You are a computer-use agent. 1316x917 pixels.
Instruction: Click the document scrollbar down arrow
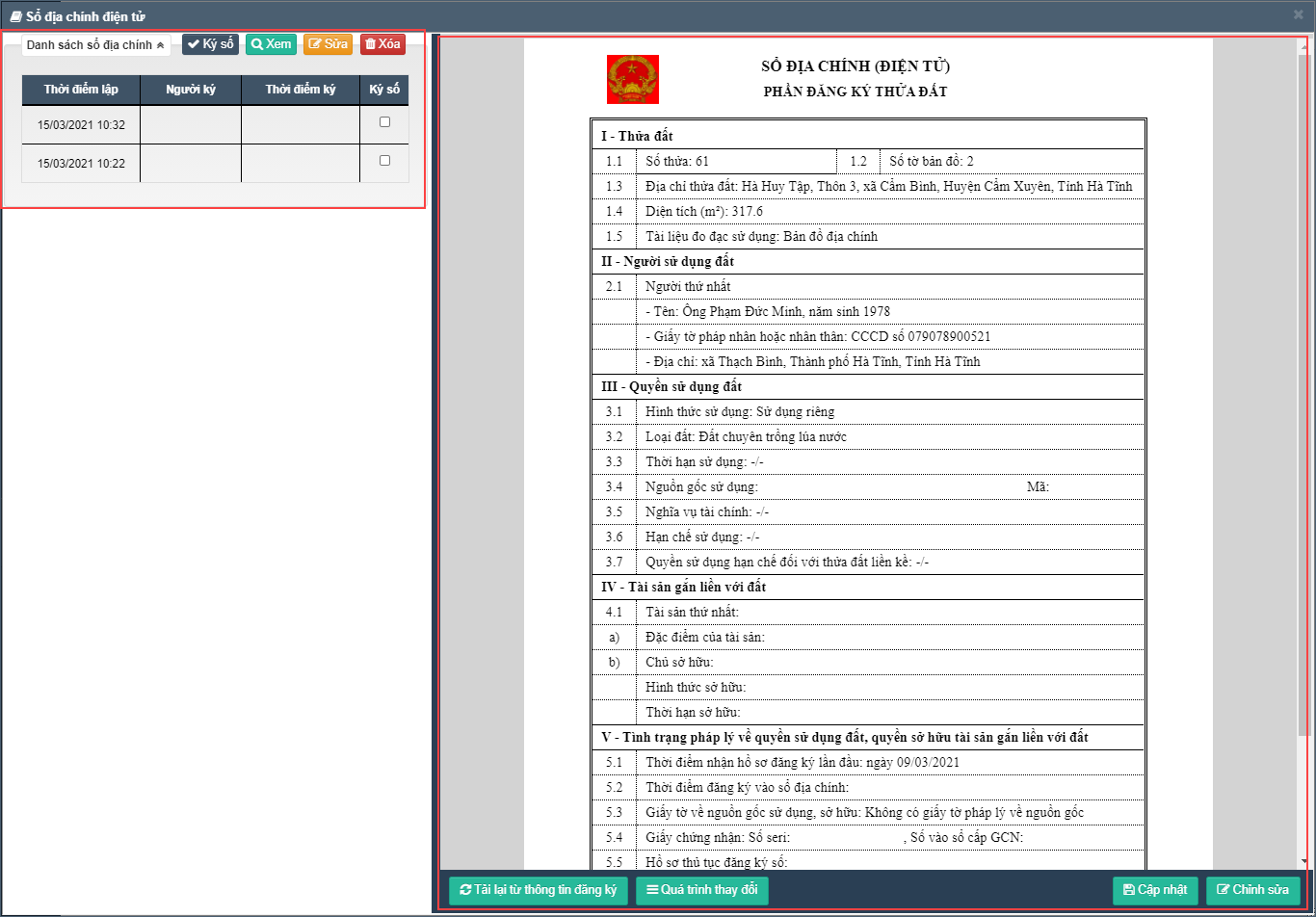tap(1303, 861)
